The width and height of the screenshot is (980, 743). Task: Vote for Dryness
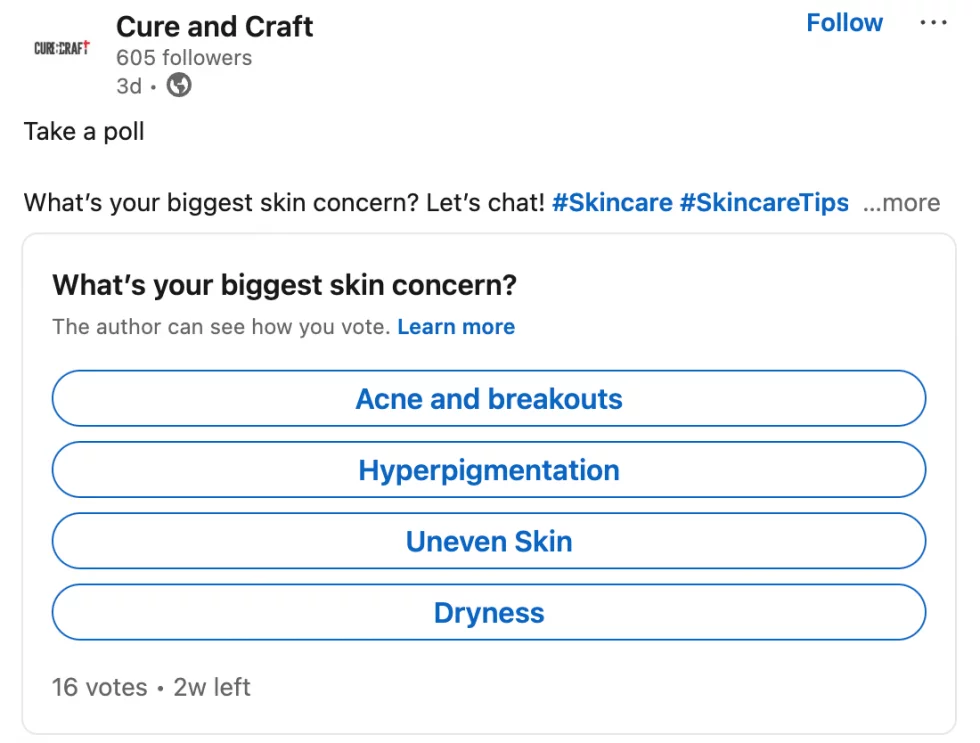(489, 611)
